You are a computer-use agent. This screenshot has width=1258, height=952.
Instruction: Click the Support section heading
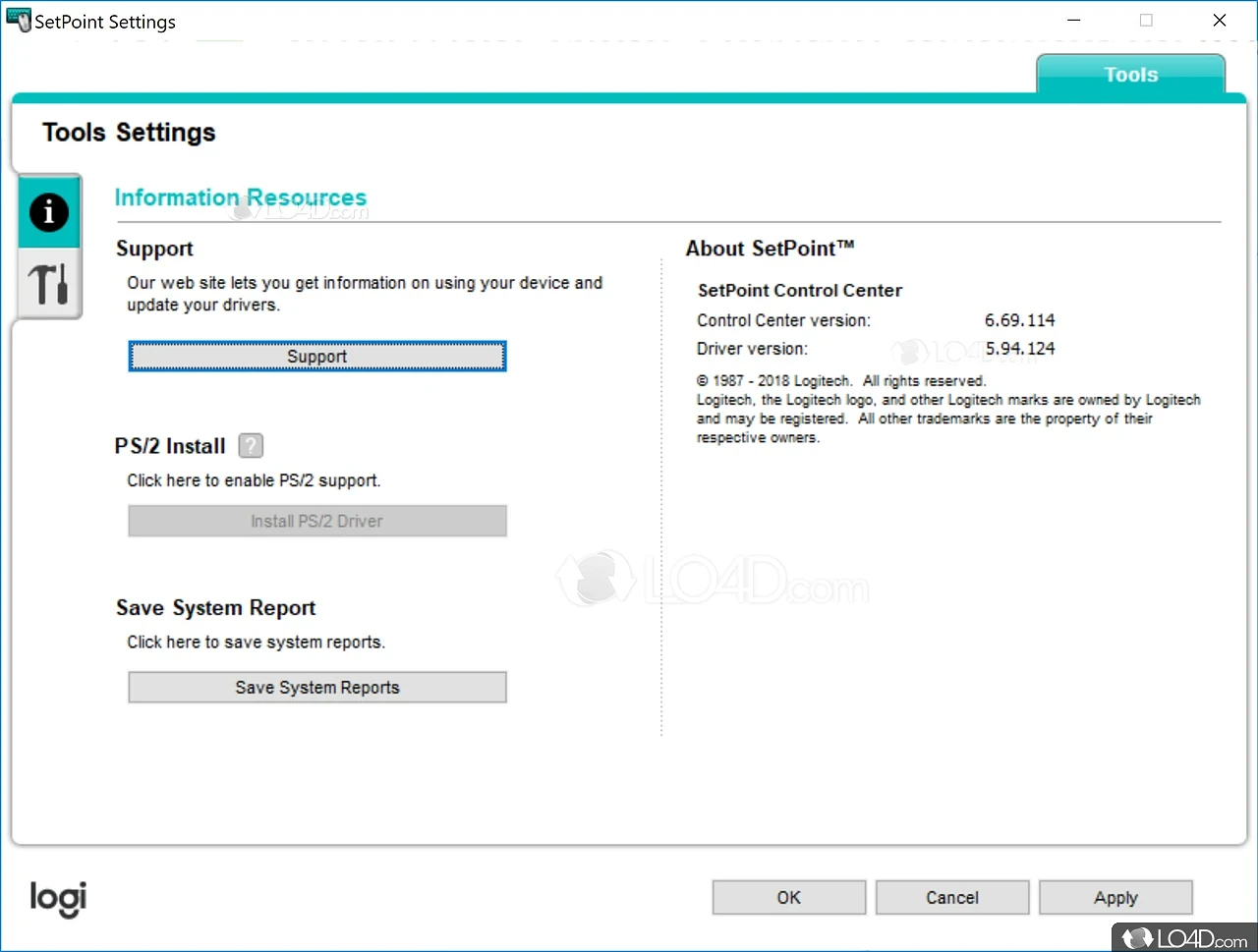pos(154,249)
